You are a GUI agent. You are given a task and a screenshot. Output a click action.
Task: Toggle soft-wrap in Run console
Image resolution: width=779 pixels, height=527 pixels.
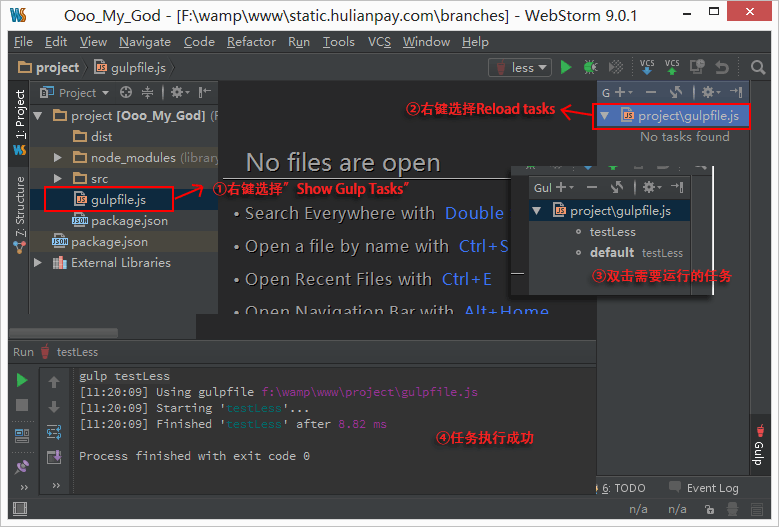point(54,432)
